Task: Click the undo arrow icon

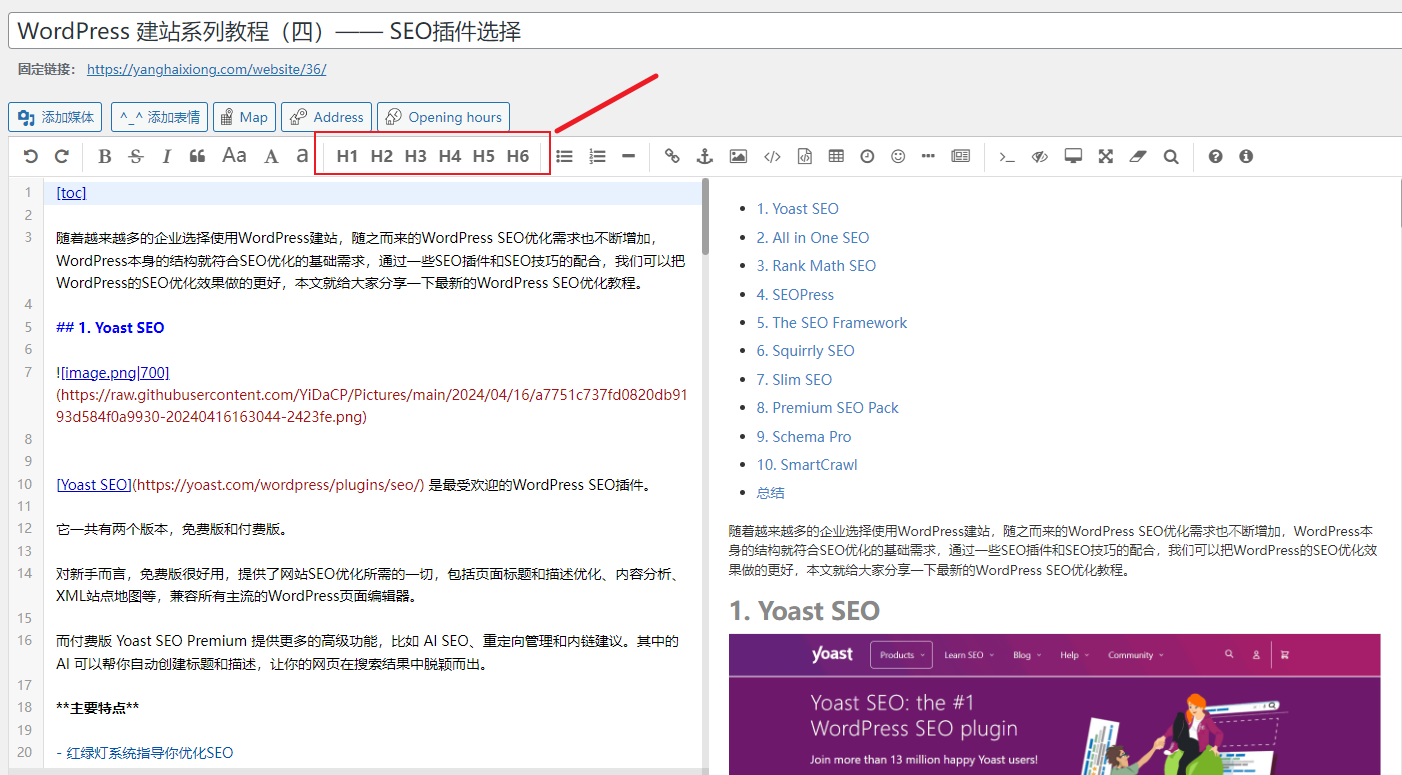Action: pyautogui.click(x=31, y=156)
